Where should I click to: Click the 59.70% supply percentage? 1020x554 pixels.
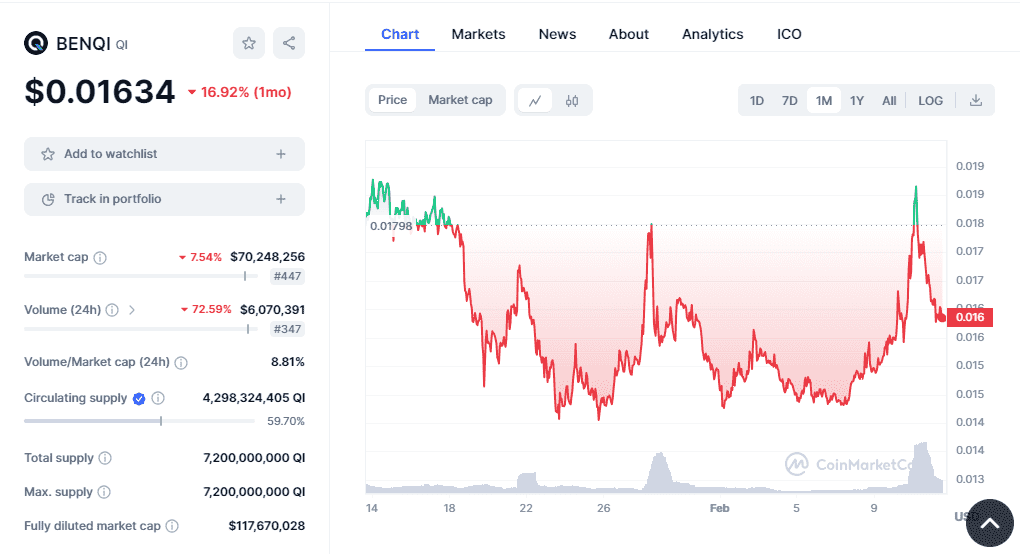[286, 421]
